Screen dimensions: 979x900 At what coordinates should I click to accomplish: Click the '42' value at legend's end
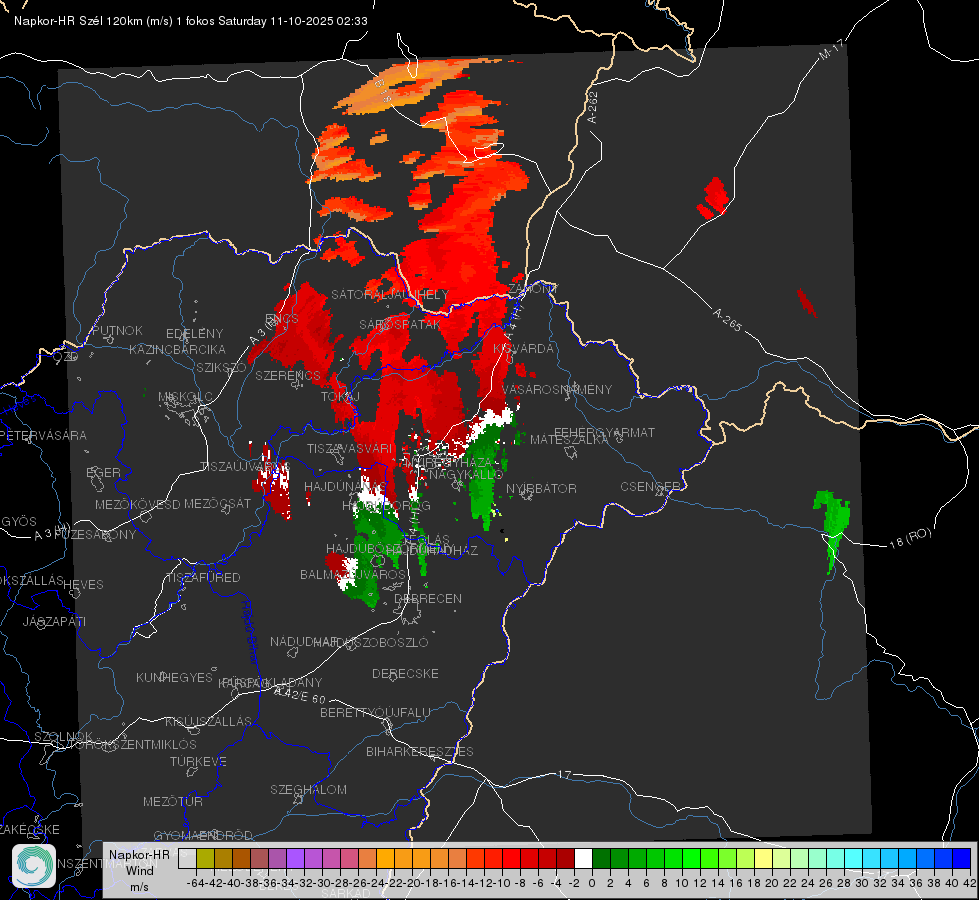[969, 883]
